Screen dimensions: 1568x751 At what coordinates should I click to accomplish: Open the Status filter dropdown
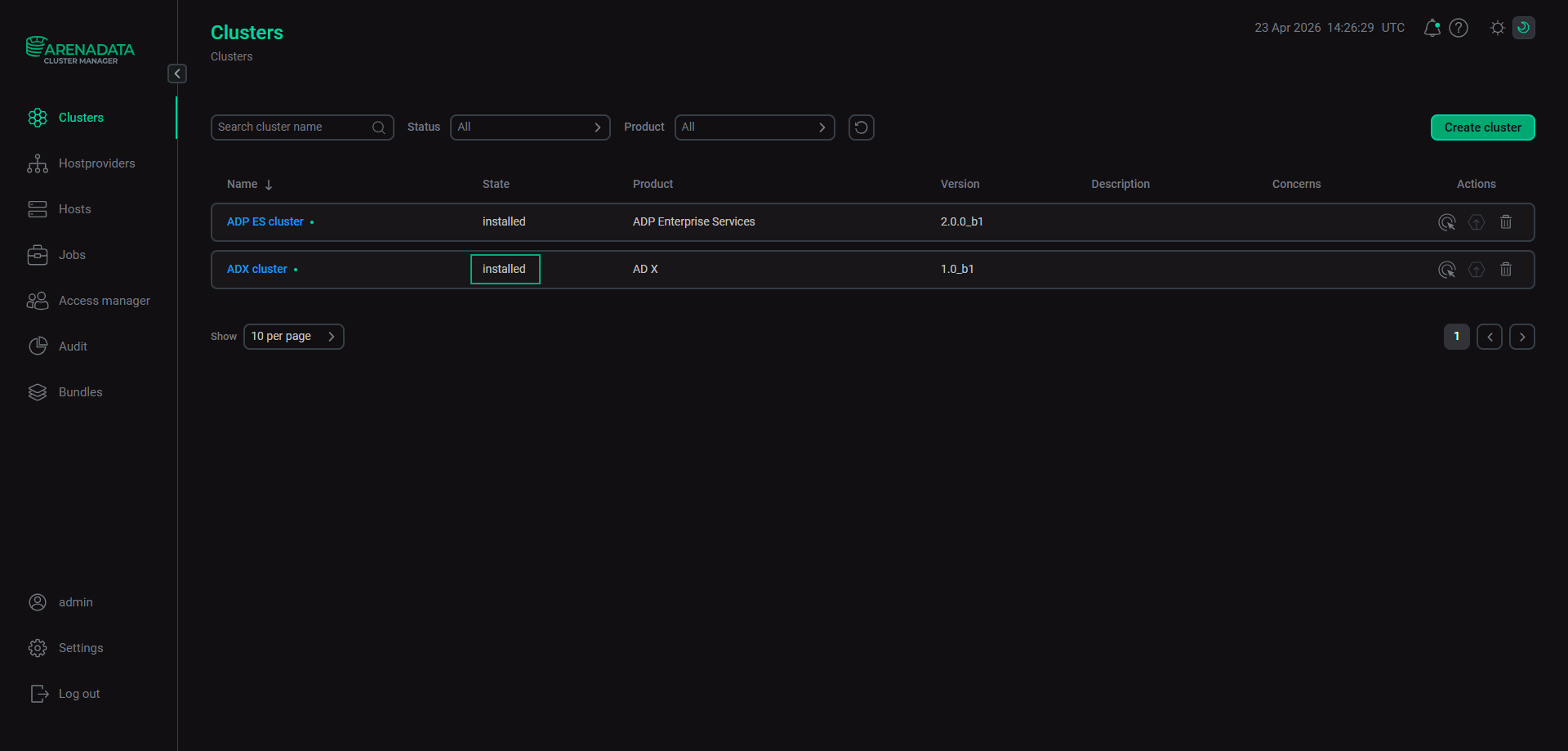530,127
